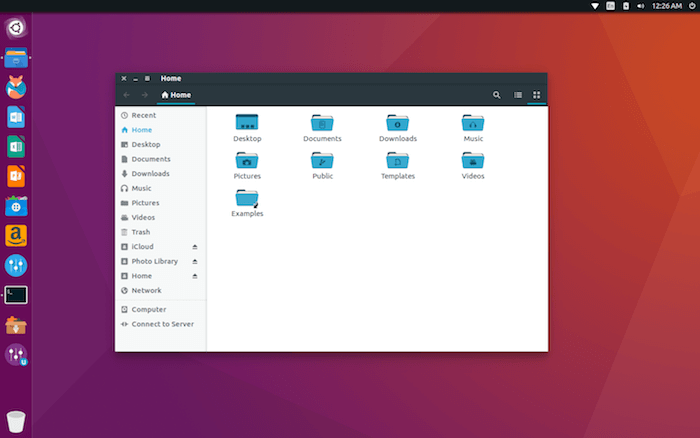Viewport: 700px width, 438px height.
Task: Launch Firefox from the dock
Action: tap(16, 87)
